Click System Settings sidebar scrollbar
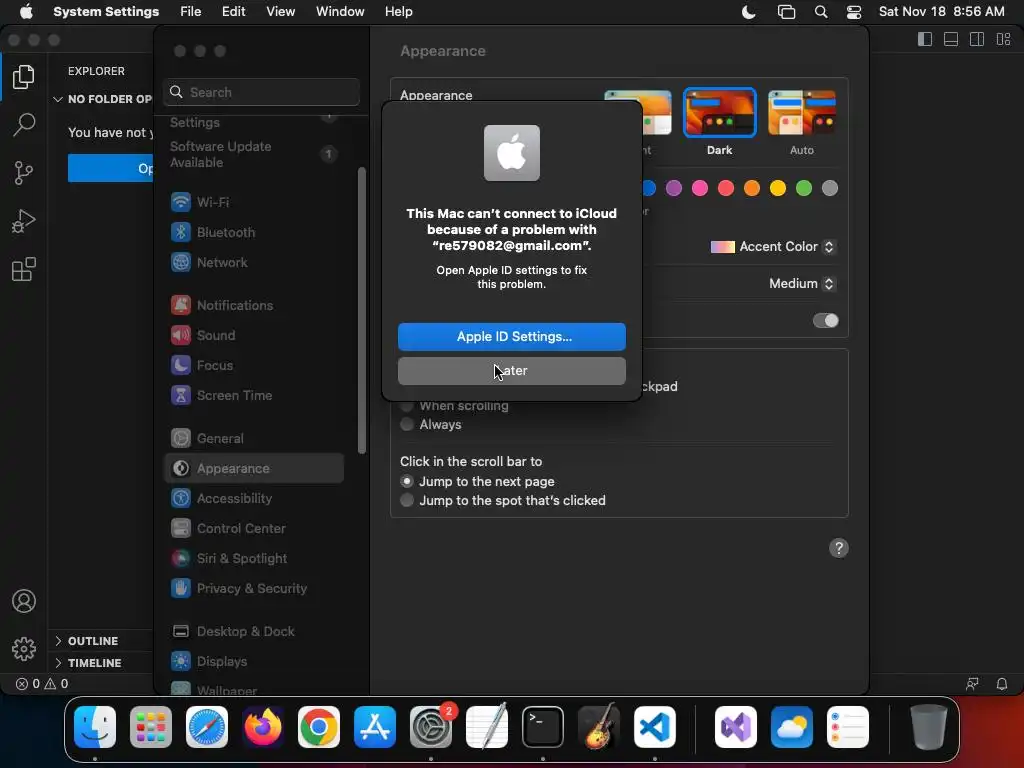The image size is (1024, 768). tap(362, 310)
